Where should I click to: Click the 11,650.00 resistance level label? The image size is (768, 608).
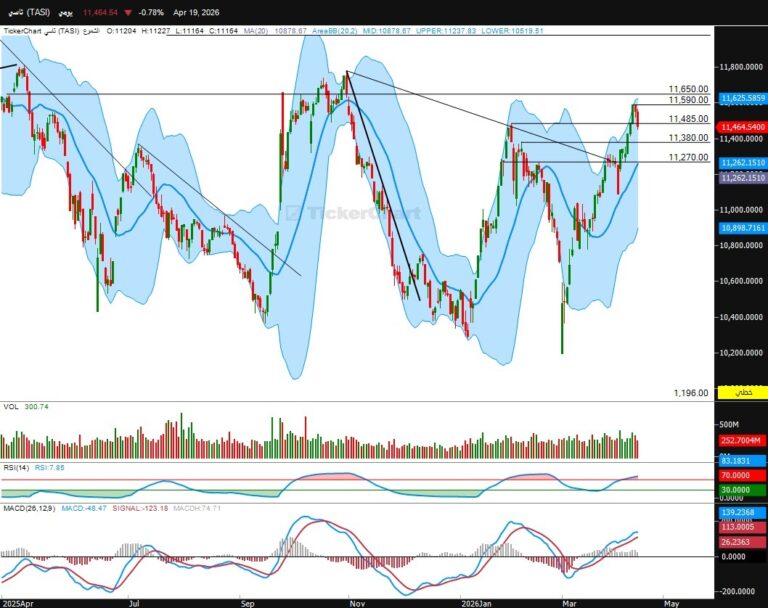click(x=689, y=89)
